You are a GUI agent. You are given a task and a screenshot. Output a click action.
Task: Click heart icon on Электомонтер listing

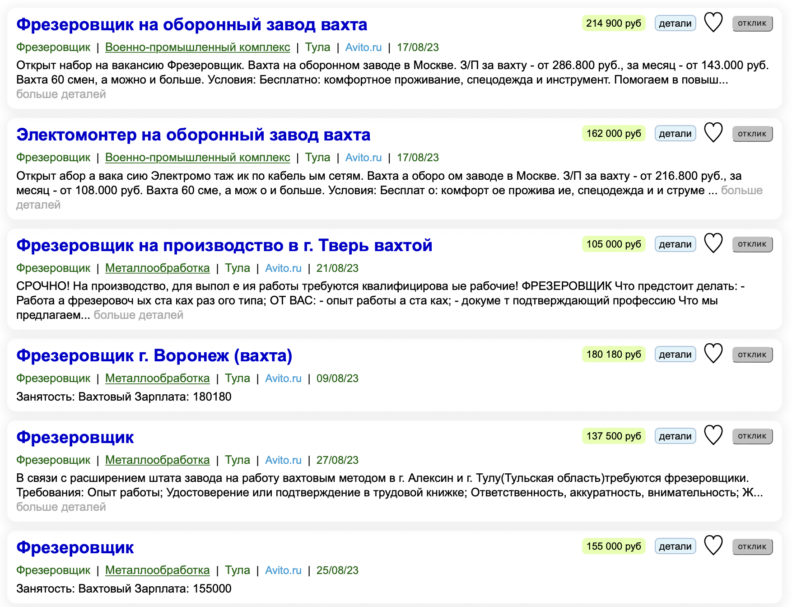coord(713,133)
